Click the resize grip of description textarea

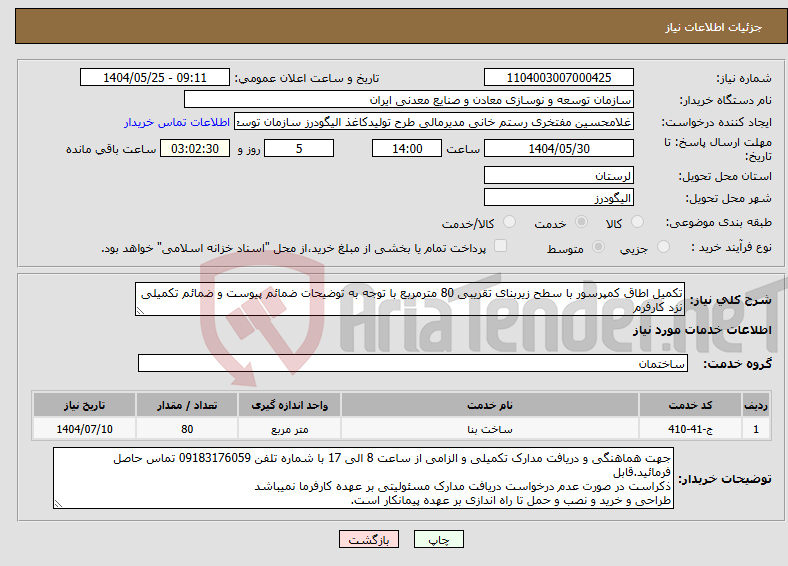click(140, 311)
